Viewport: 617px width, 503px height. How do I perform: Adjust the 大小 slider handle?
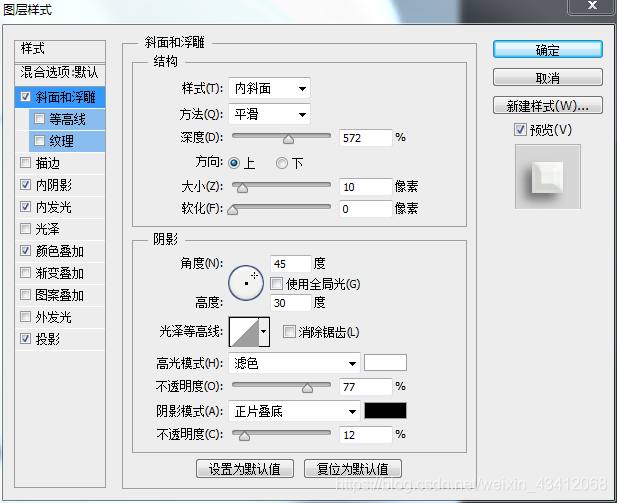coord(242,188)
